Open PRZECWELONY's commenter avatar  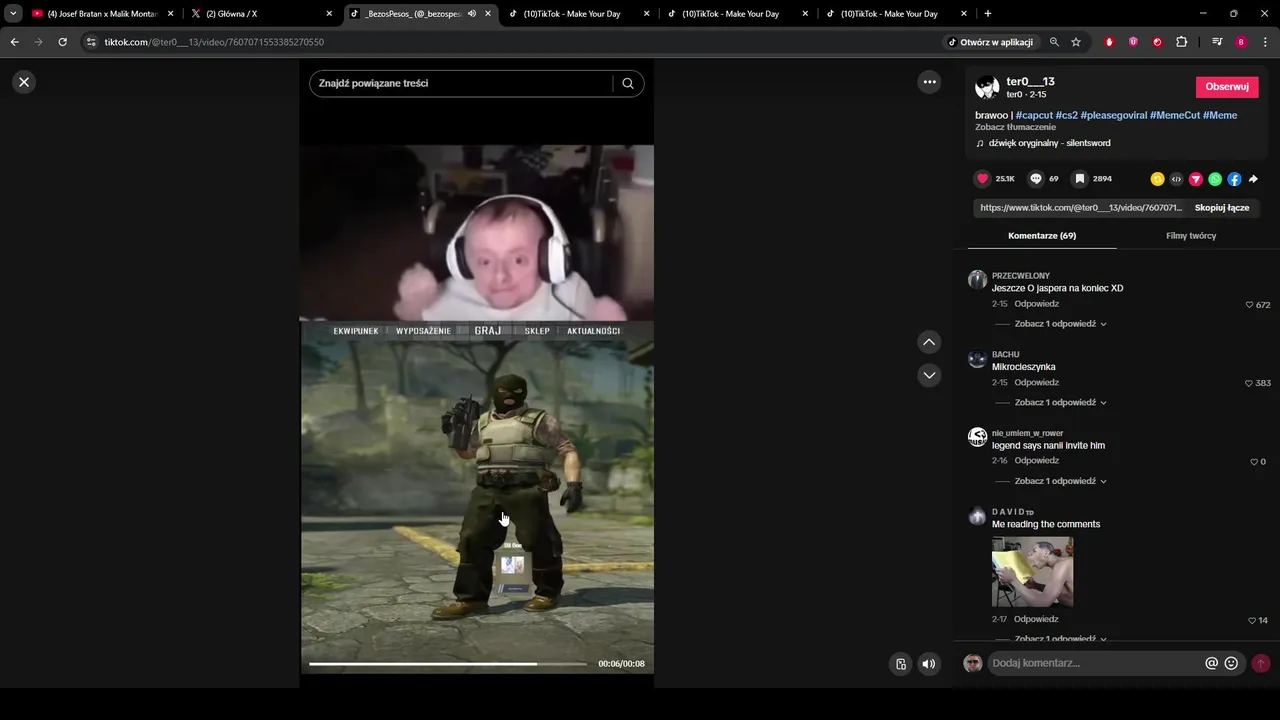pos(977,280)
